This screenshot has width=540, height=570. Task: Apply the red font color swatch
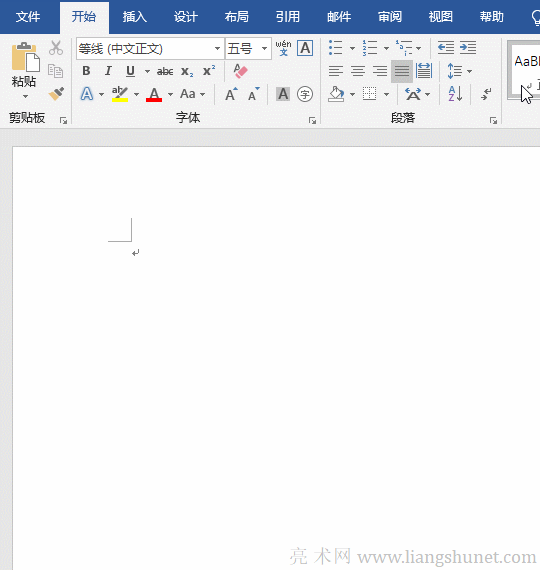coord(154,95)
